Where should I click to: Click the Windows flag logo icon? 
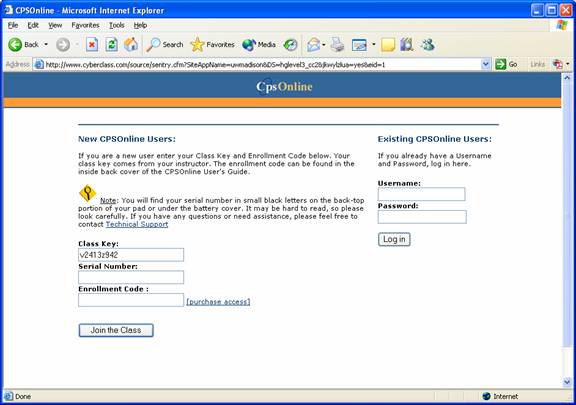coord(562,25)
